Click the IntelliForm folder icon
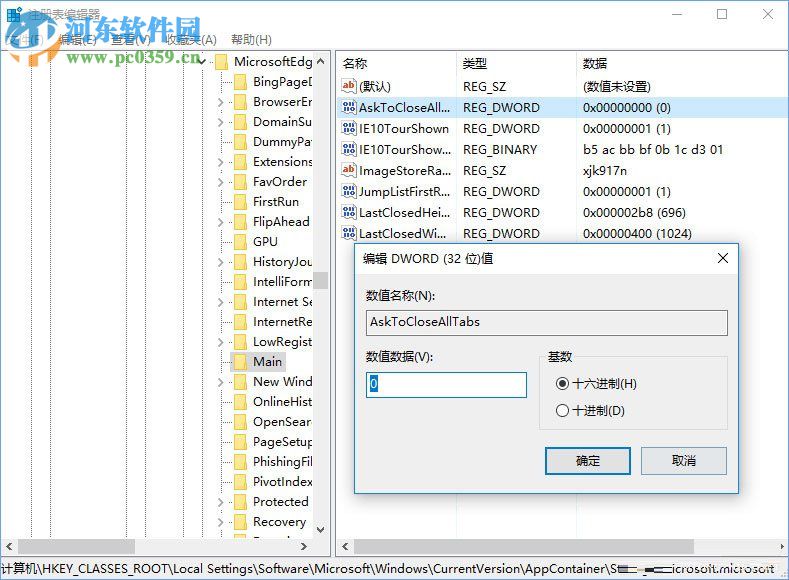Image resolution: width=789 pixels, height=580 pixels. (x=241, y=282)
